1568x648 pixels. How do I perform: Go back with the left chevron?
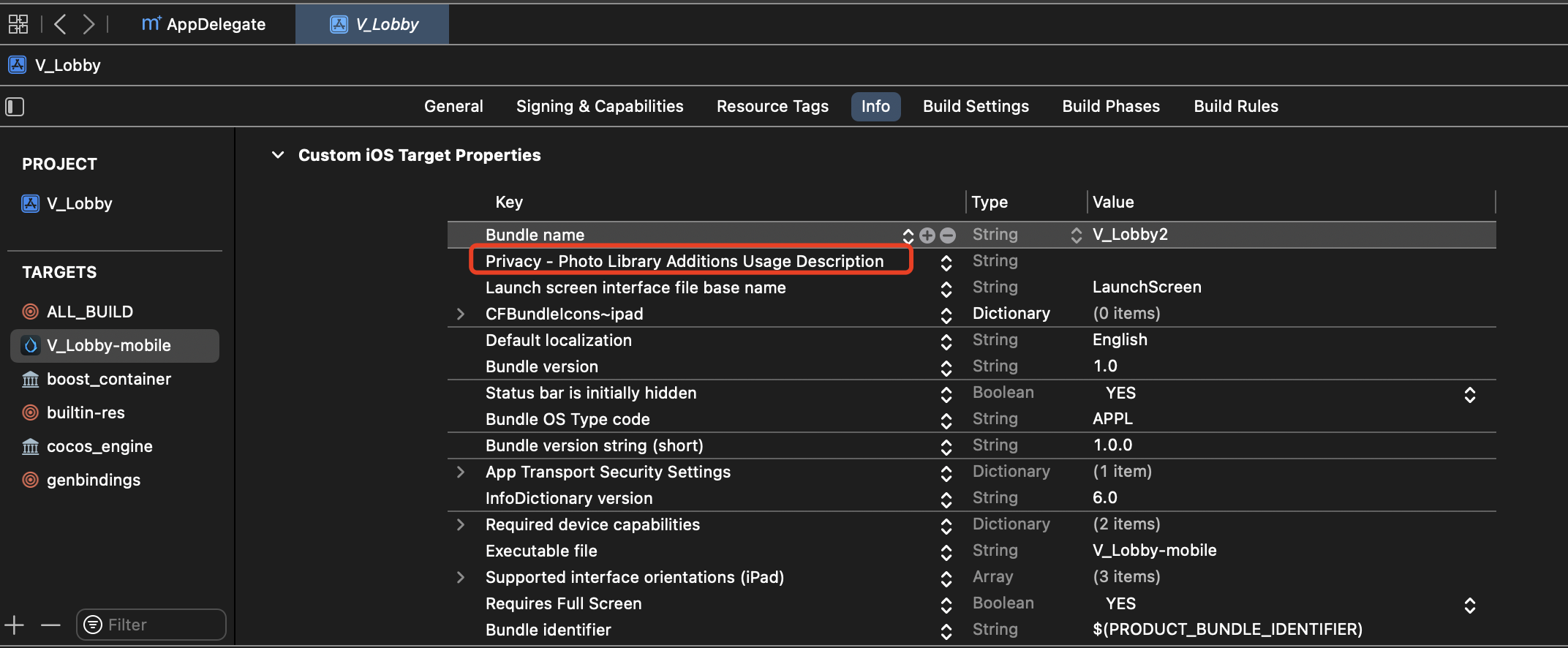click(61, 24)
